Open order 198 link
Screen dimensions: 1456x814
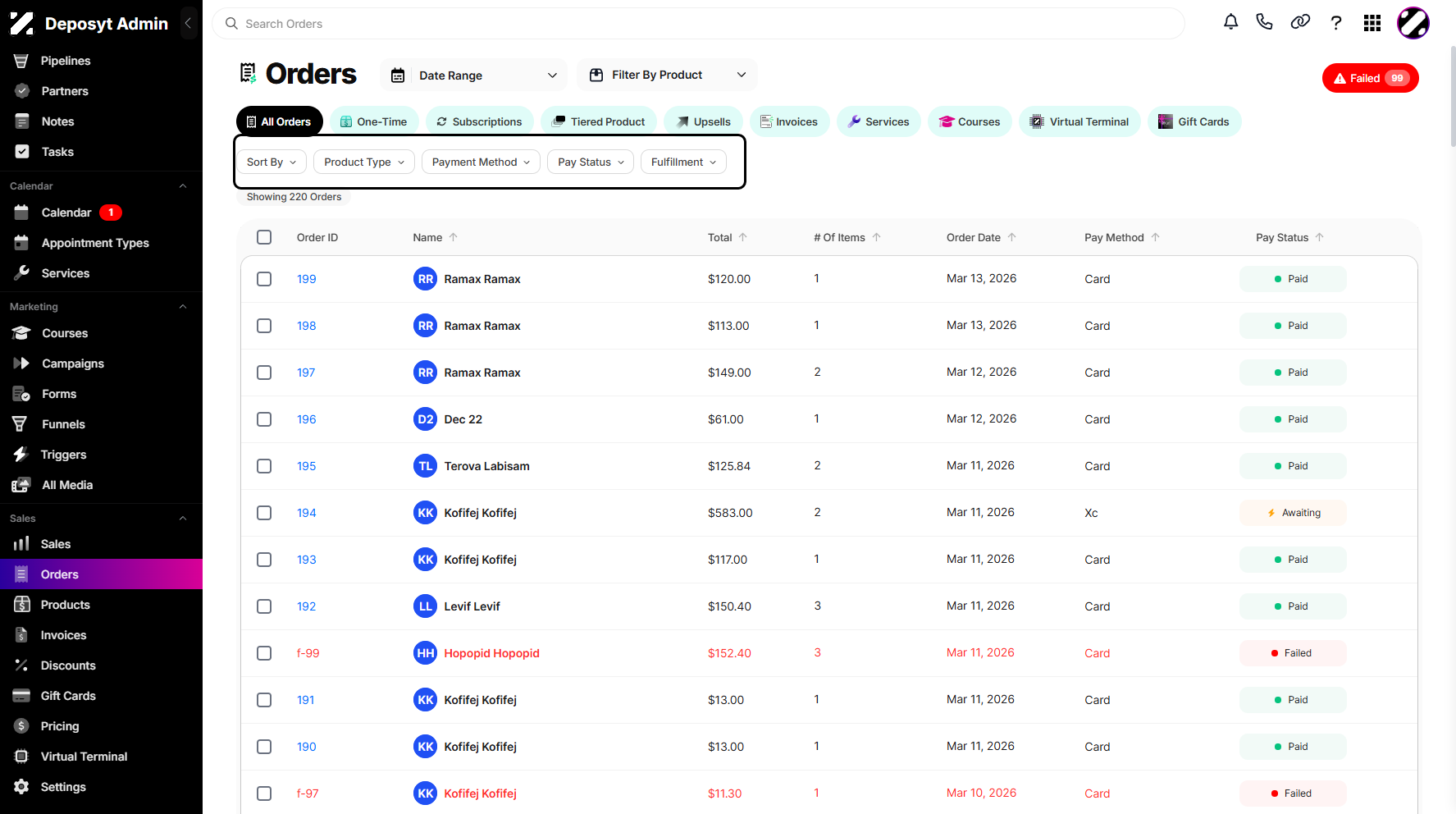click(x=307, y=326)
